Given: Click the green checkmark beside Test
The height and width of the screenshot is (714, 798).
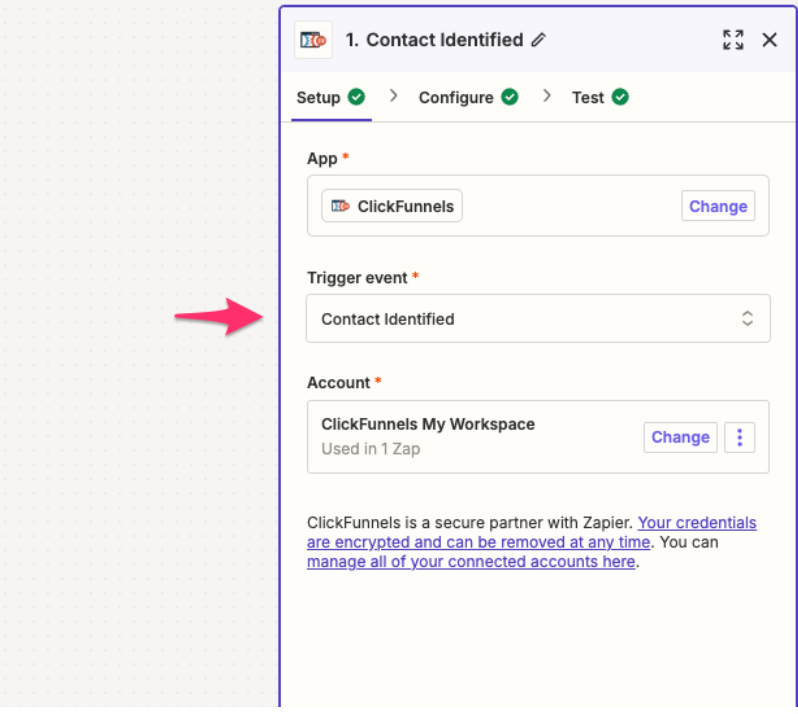Looking at the screenshot, I should click(x=620, y=97).
